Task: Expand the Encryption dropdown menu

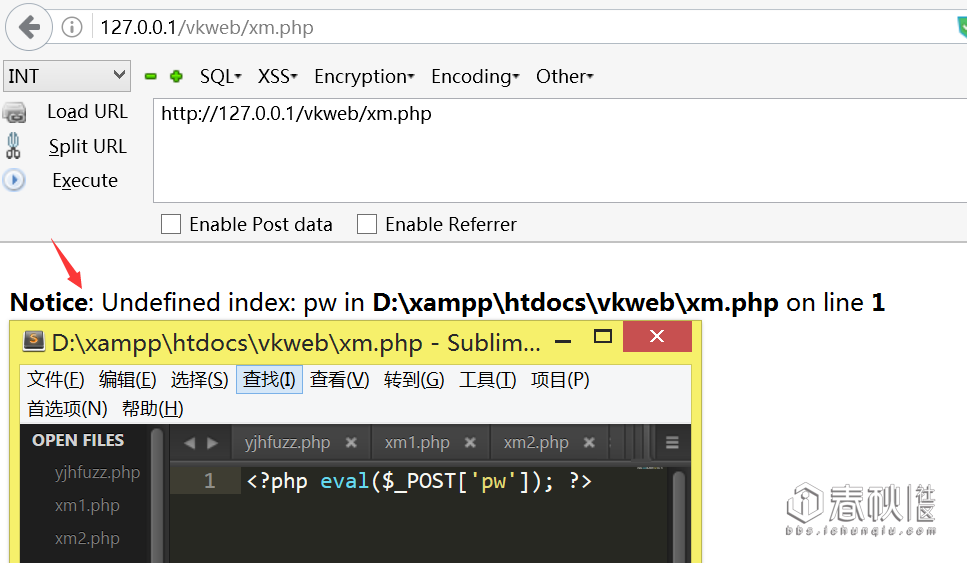Action: [x=364, y=76]
